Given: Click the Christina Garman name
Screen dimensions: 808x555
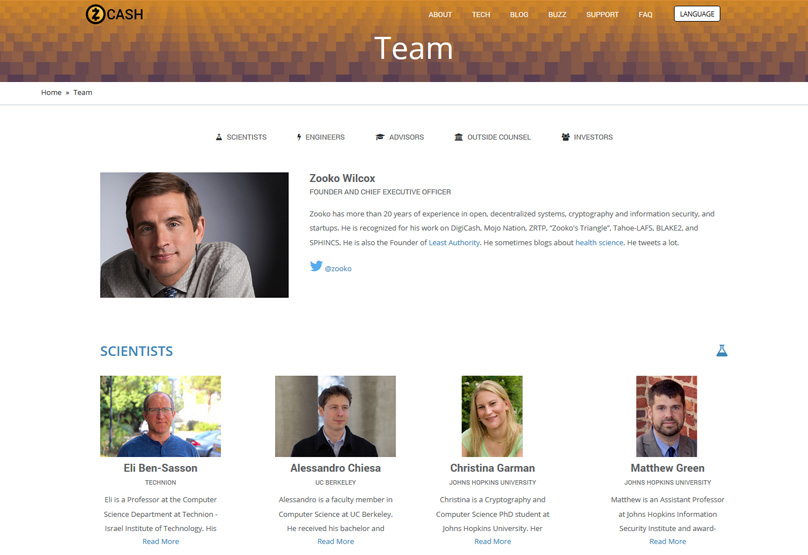Looking at the screenshot, I should click(x=492, y=468).
